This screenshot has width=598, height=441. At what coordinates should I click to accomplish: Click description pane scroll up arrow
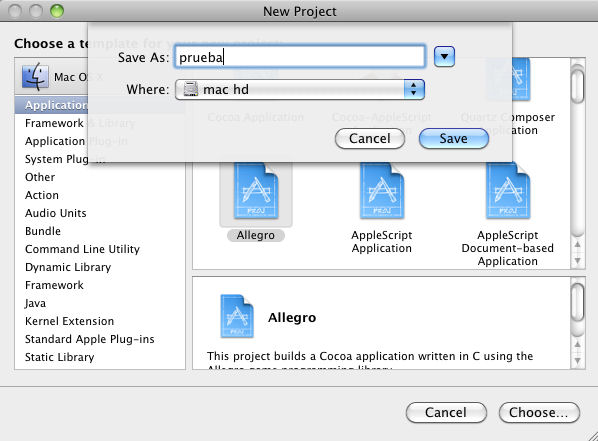578,345
